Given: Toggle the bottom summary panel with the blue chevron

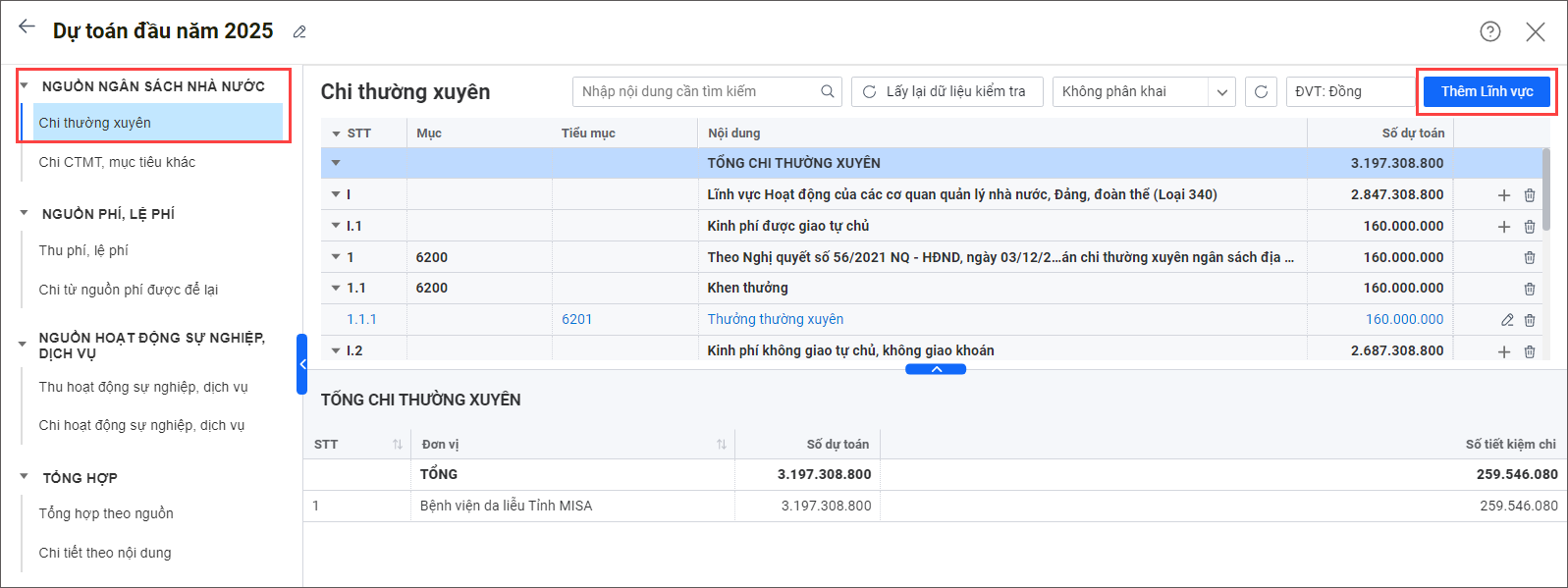Looking at the screenshot, I should pos(936,370).
